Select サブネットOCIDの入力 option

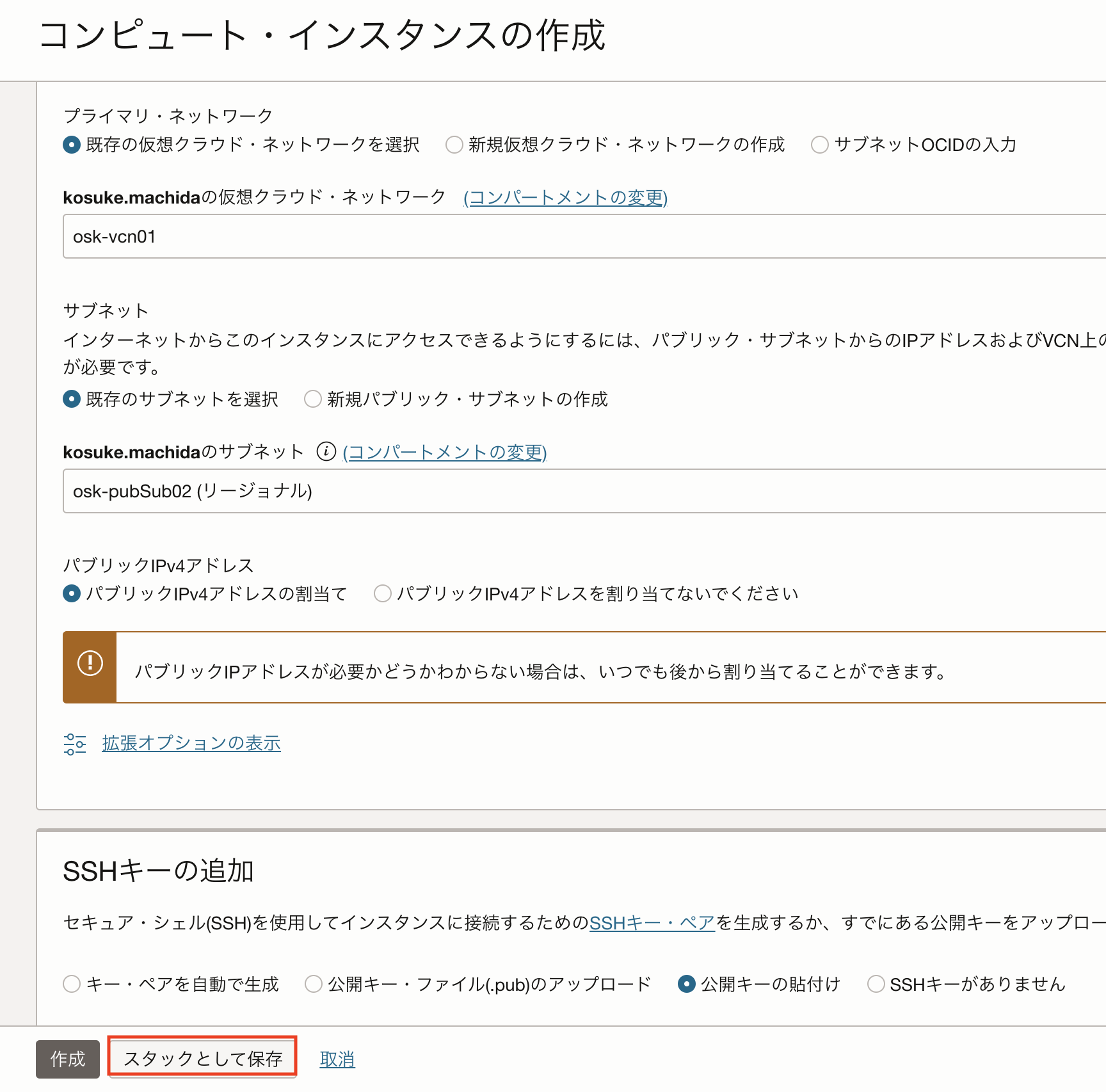click(x=820, y=145)
